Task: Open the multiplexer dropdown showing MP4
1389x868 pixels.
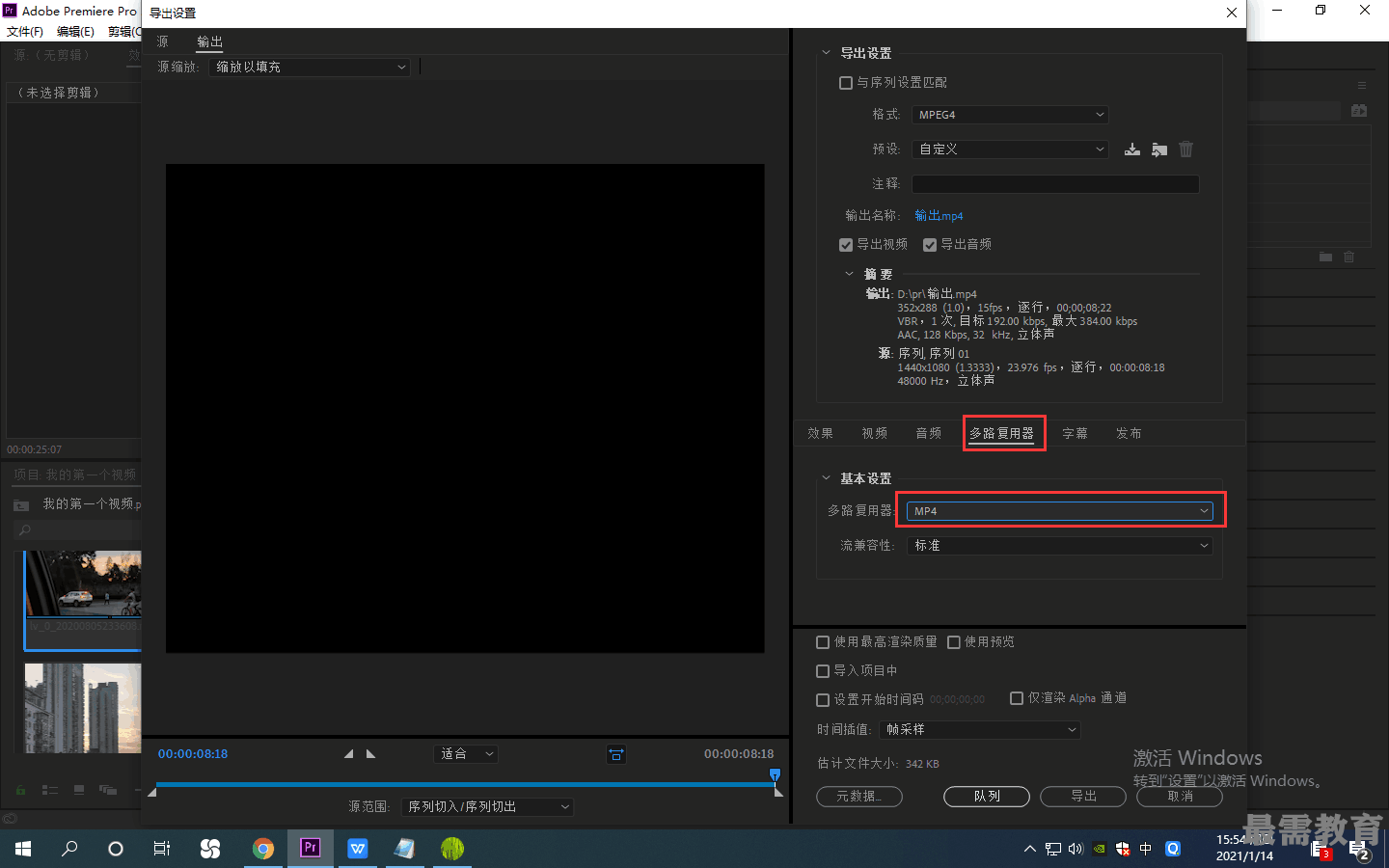Action: click(x=1060, y=511)
